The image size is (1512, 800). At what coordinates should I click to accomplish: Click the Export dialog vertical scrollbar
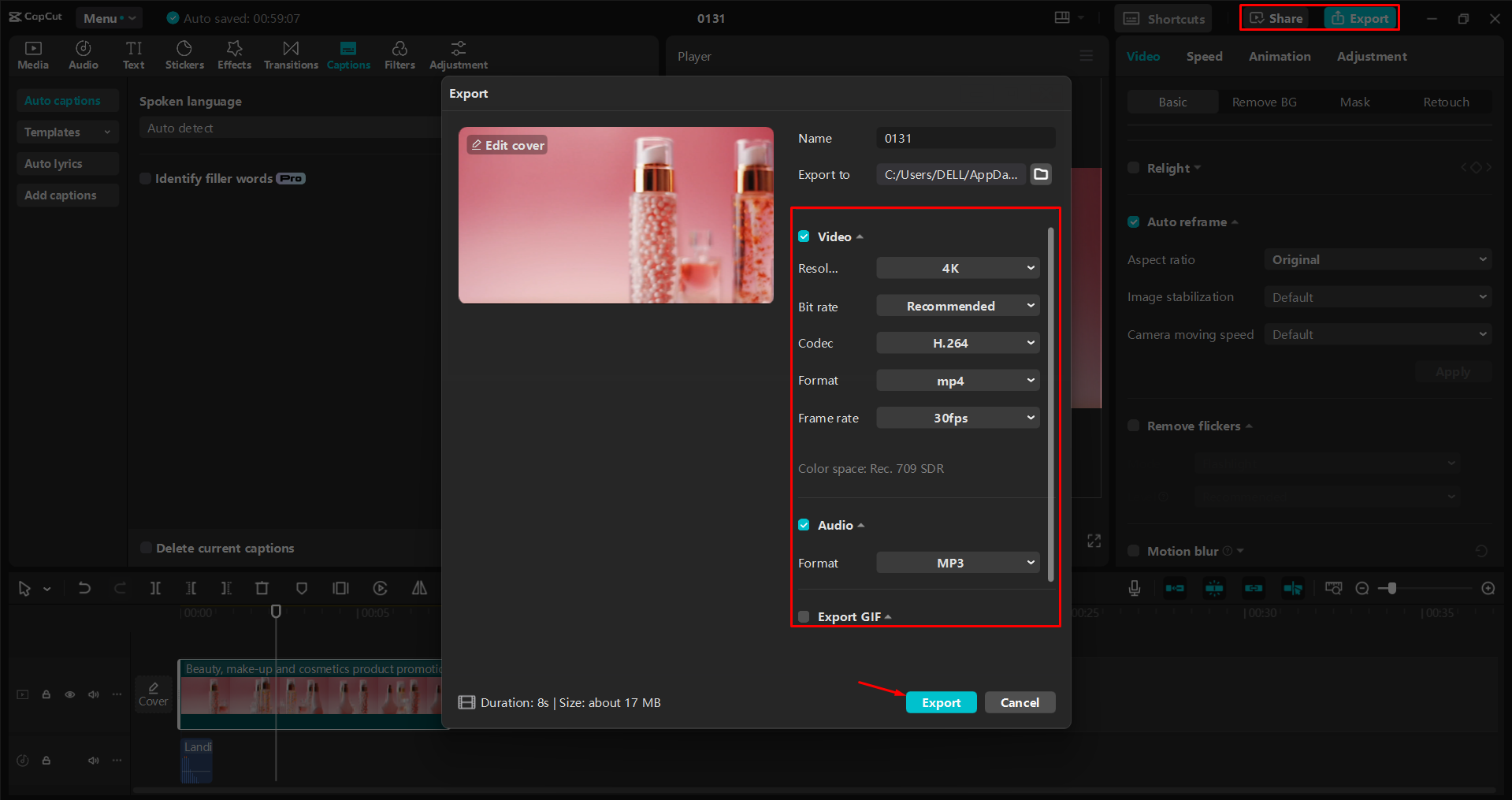1050,405
